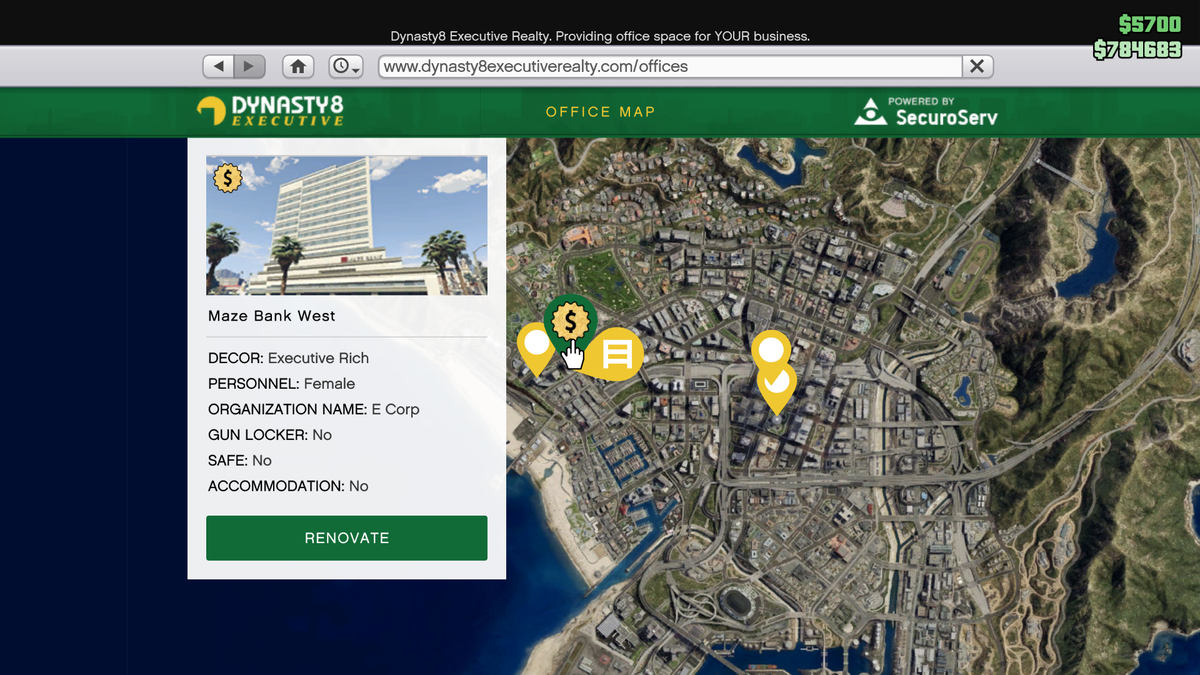
Task: Click the Dynasty8 Executive logo
Action: tap(270, 111)
